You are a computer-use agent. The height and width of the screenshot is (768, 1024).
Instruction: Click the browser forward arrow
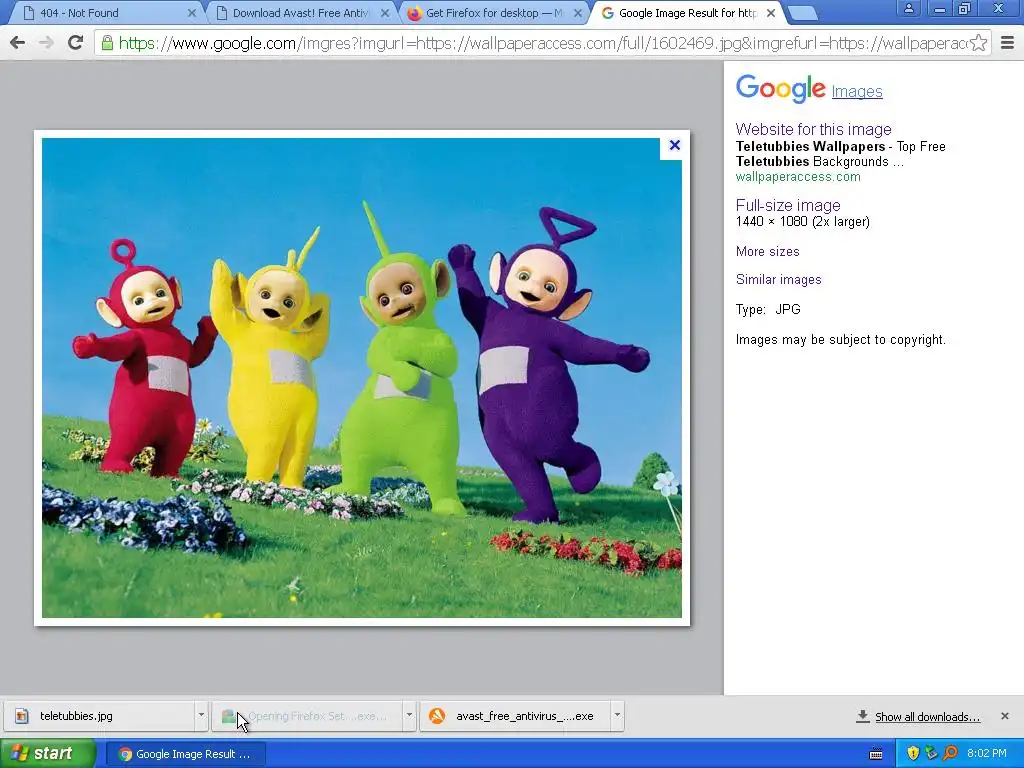point(46,43)
